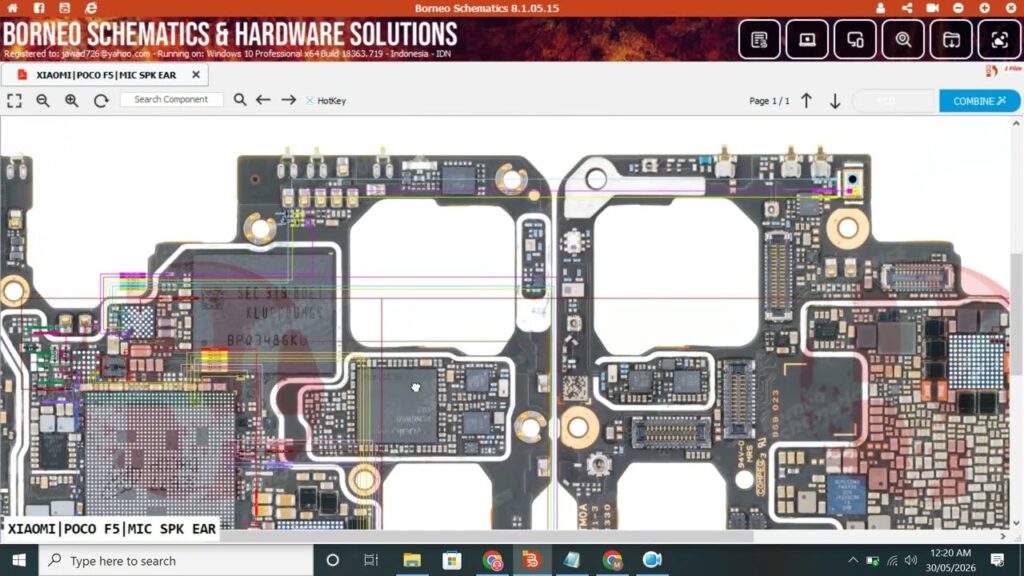The image size is (1024, 576).
Task: Click the video camera icon
Action: click(933, 8)
